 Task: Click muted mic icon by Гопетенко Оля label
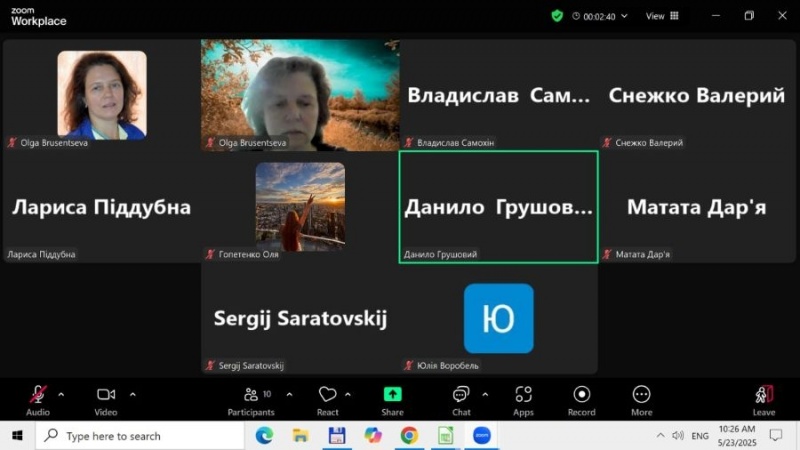pyautogui.click(x=210, y=254)
